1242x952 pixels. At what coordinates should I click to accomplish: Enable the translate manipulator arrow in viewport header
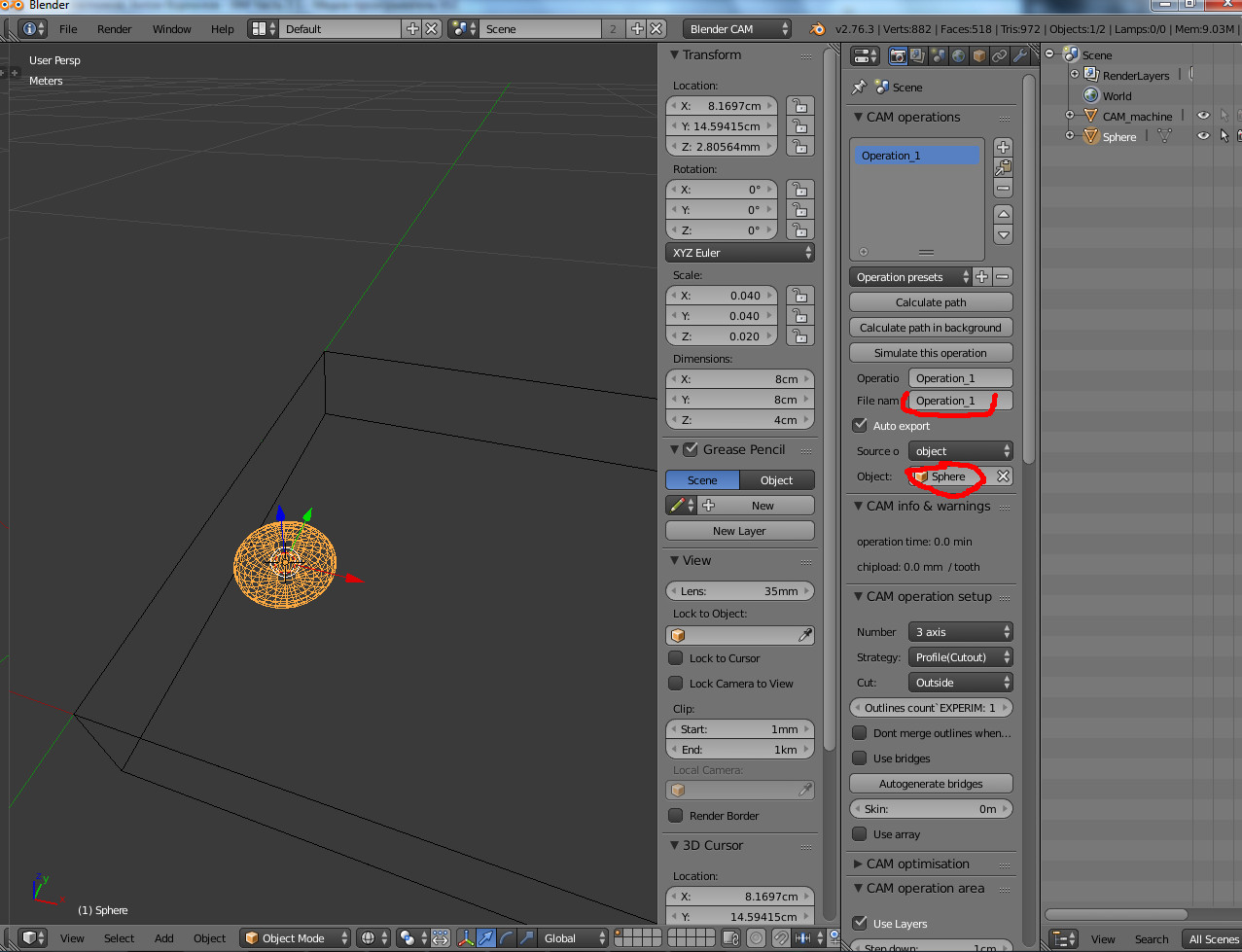pos(486,938)
